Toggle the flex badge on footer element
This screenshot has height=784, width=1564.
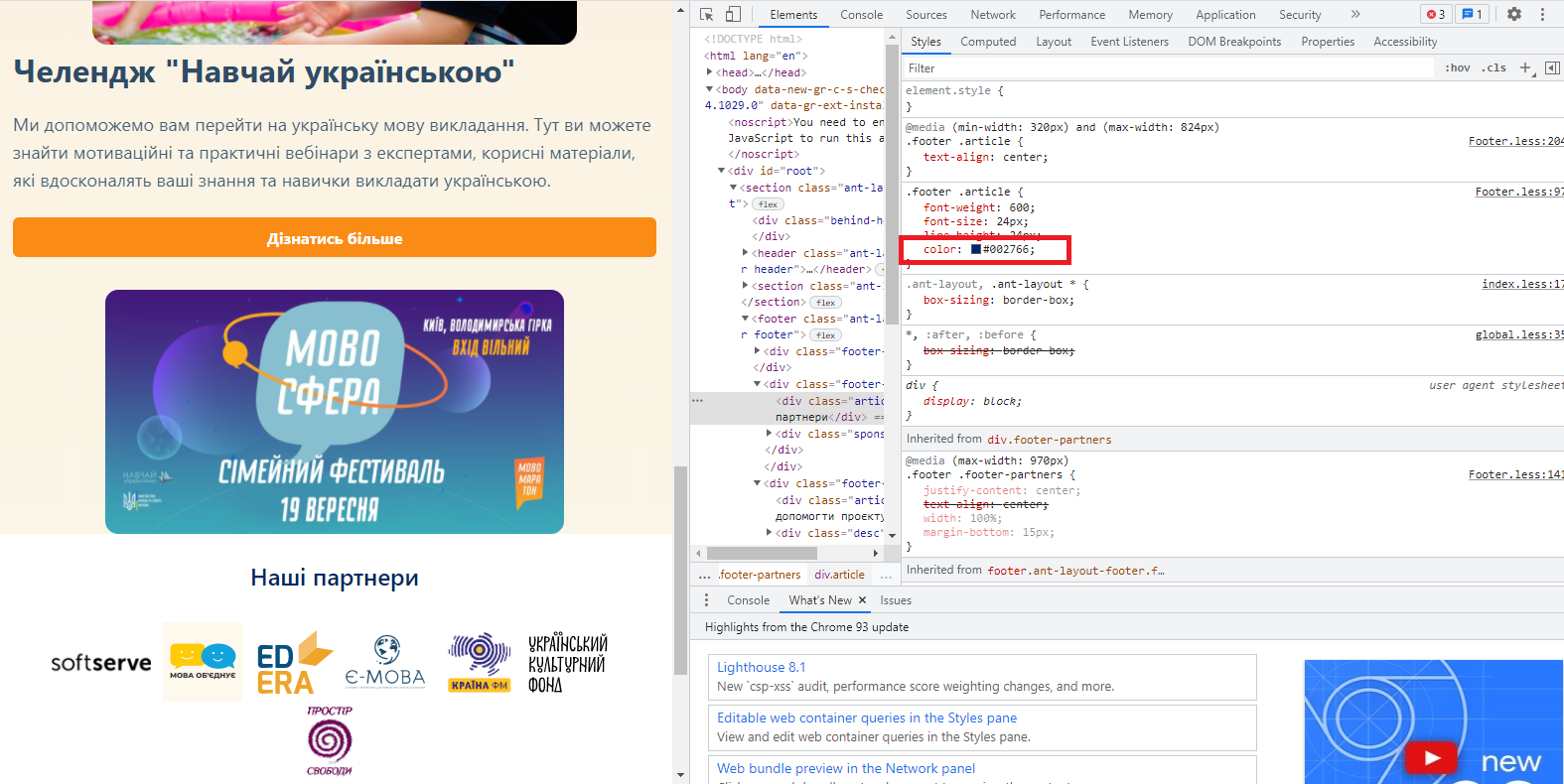[825, 334]
